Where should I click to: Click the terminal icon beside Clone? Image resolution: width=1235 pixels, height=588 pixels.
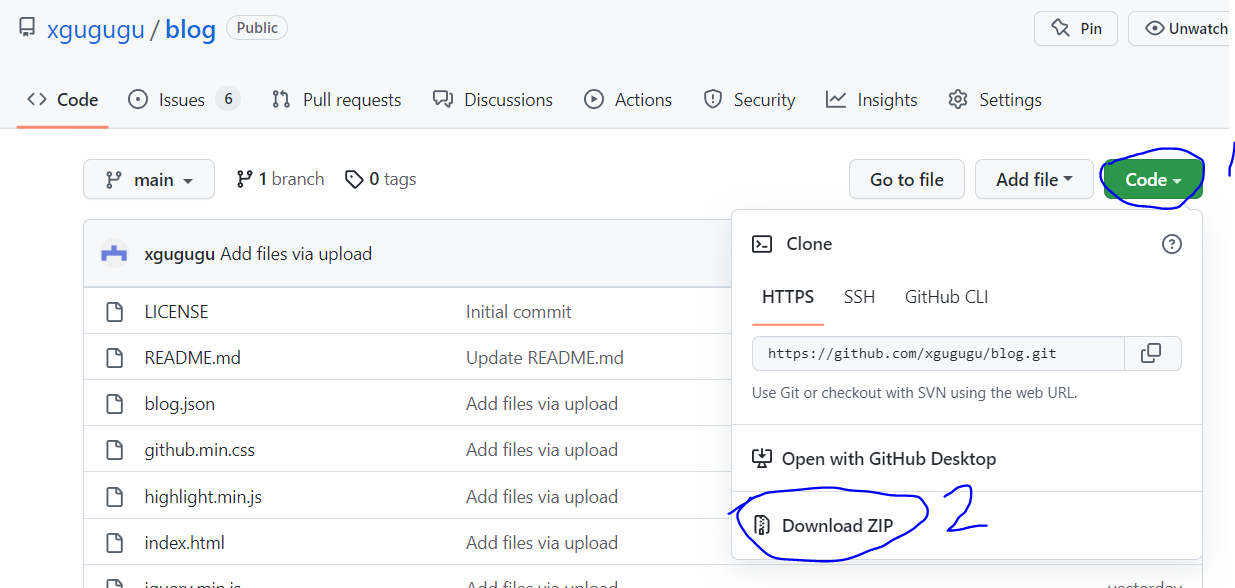(762, 244)
